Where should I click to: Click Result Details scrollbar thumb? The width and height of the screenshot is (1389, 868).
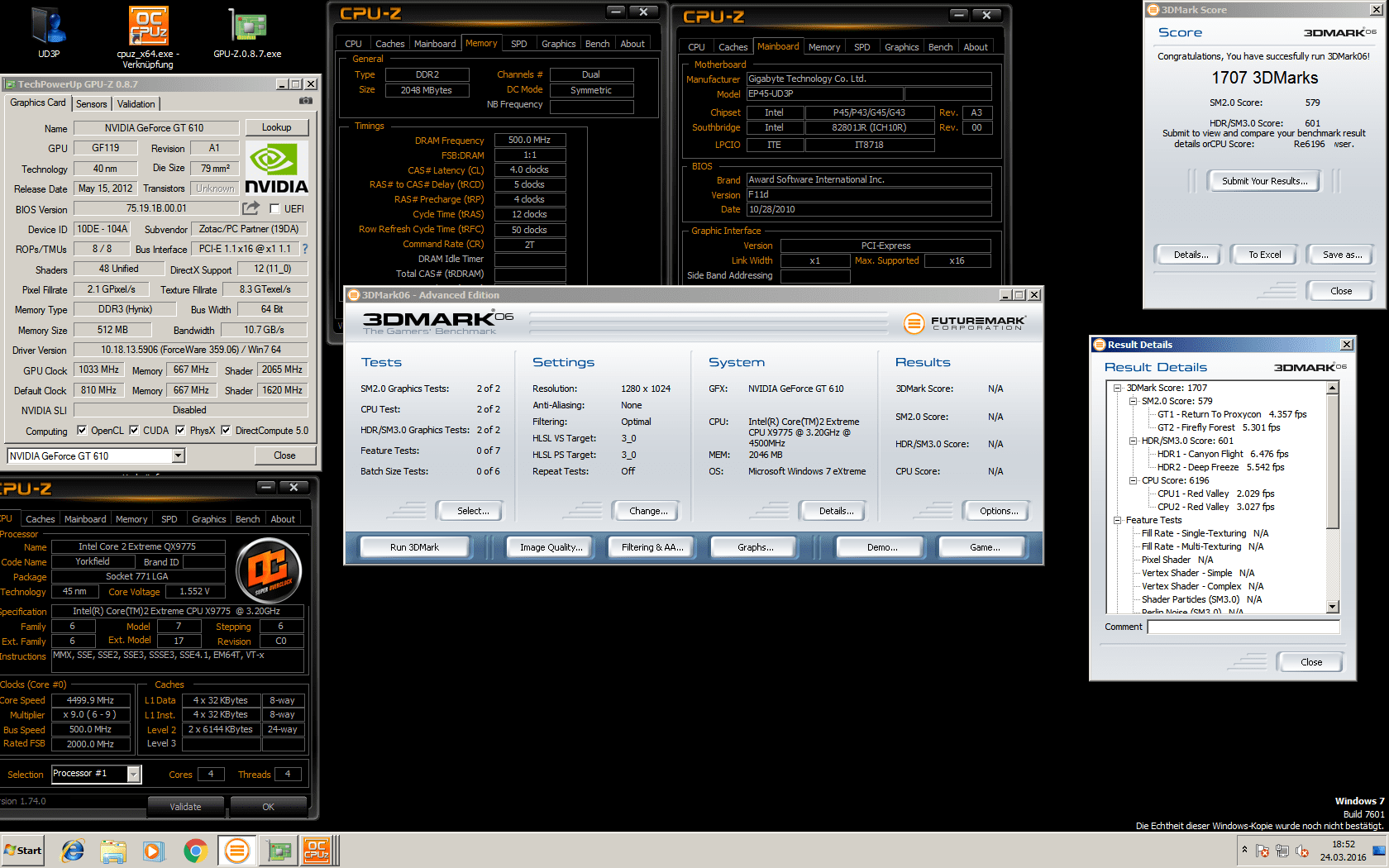[x=1332, y=460]
